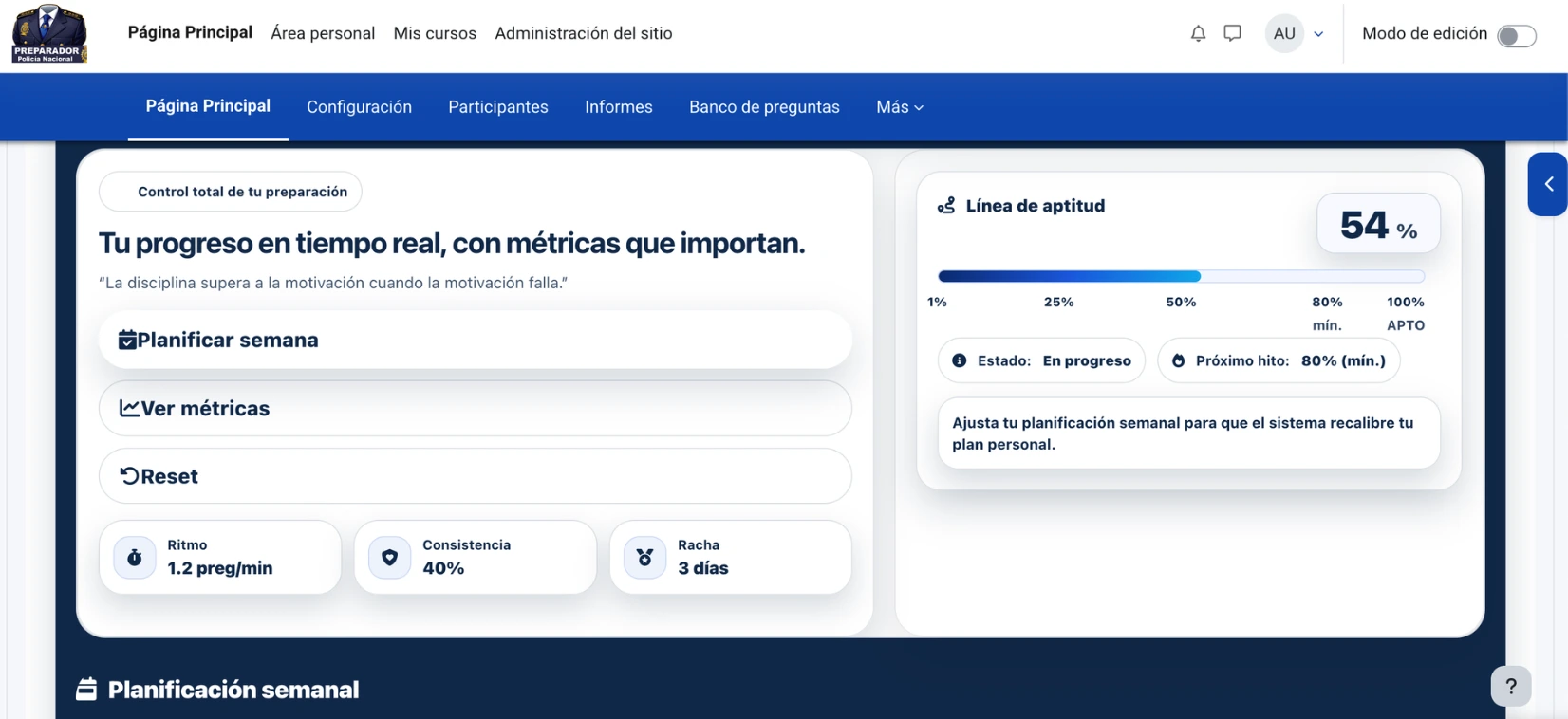Go to Participantes tab
This screenshot has height=719, width=1568.
point(498,107)
